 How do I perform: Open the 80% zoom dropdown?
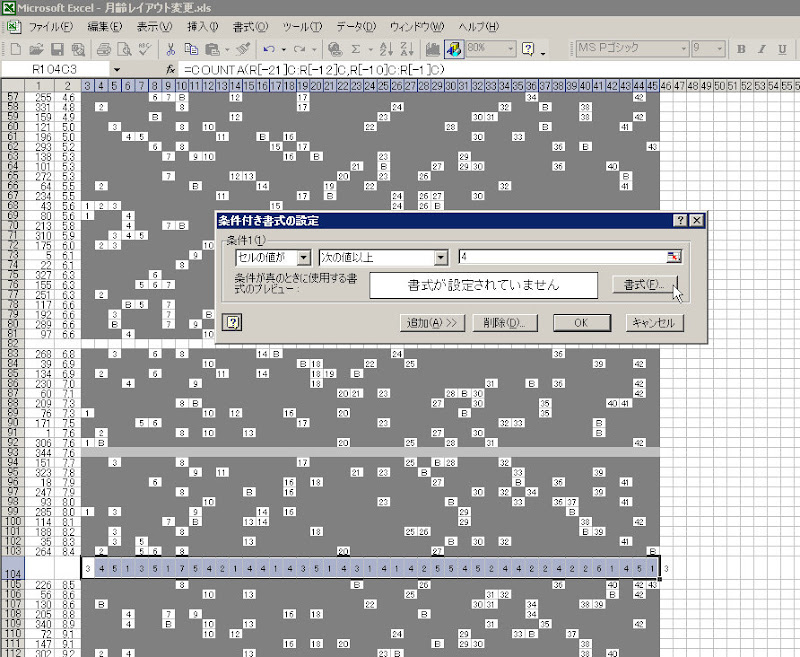(510, 49)
